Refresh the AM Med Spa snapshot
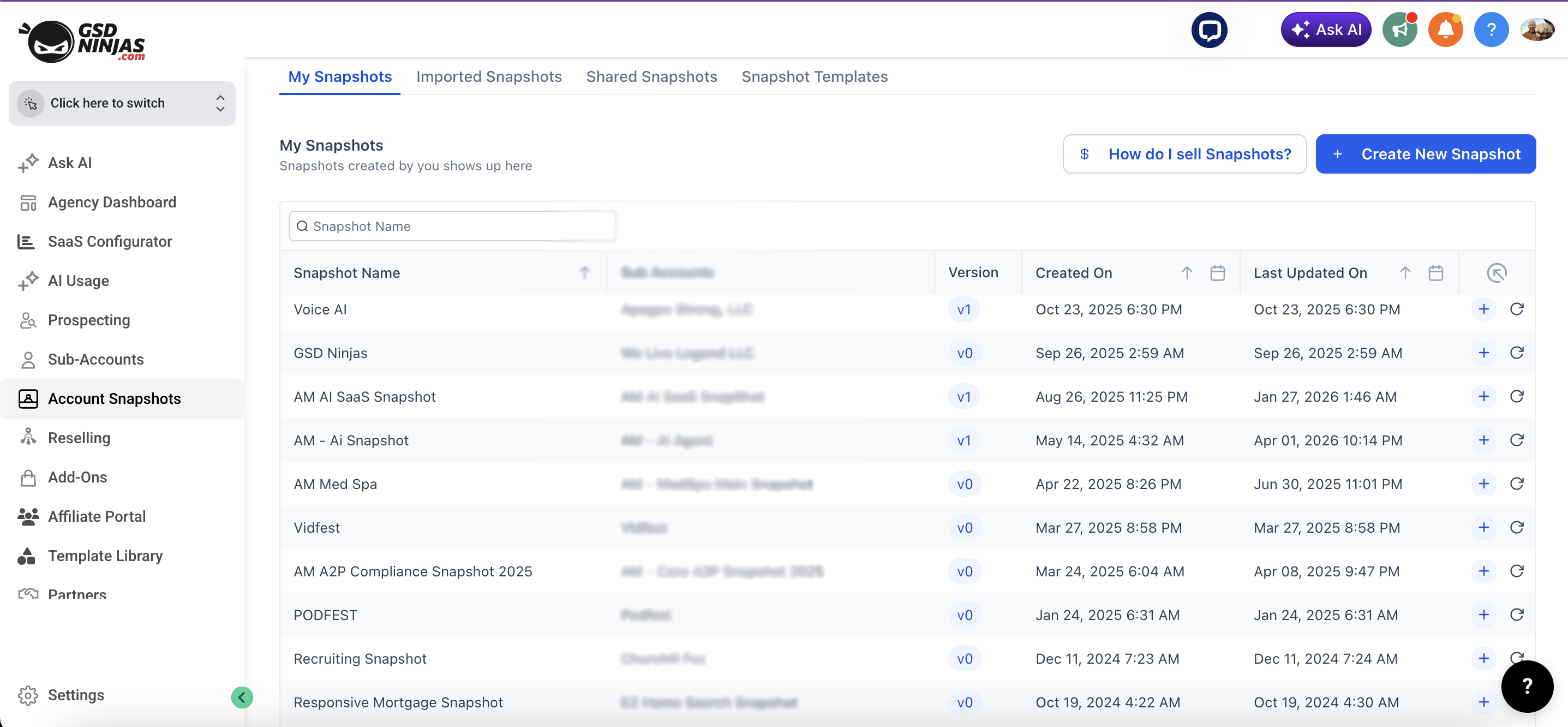 point(1516,484)
